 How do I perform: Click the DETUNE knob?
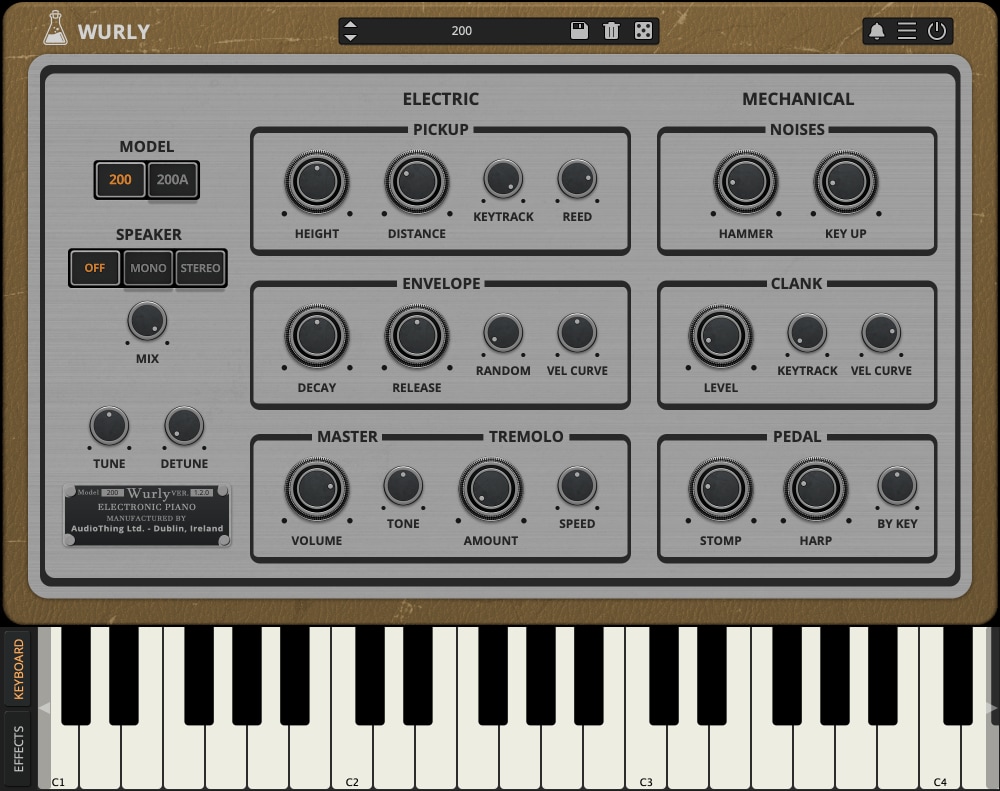[184, 425]
